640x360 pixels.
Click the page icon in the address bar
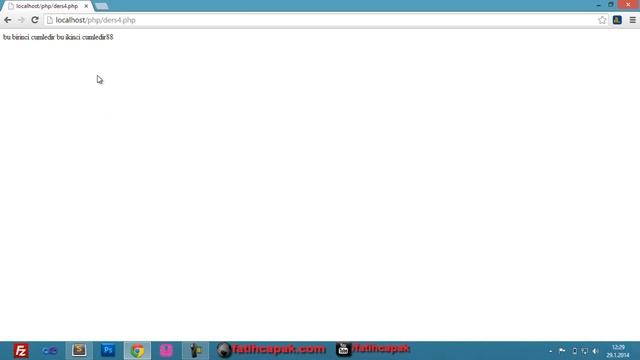50,20
